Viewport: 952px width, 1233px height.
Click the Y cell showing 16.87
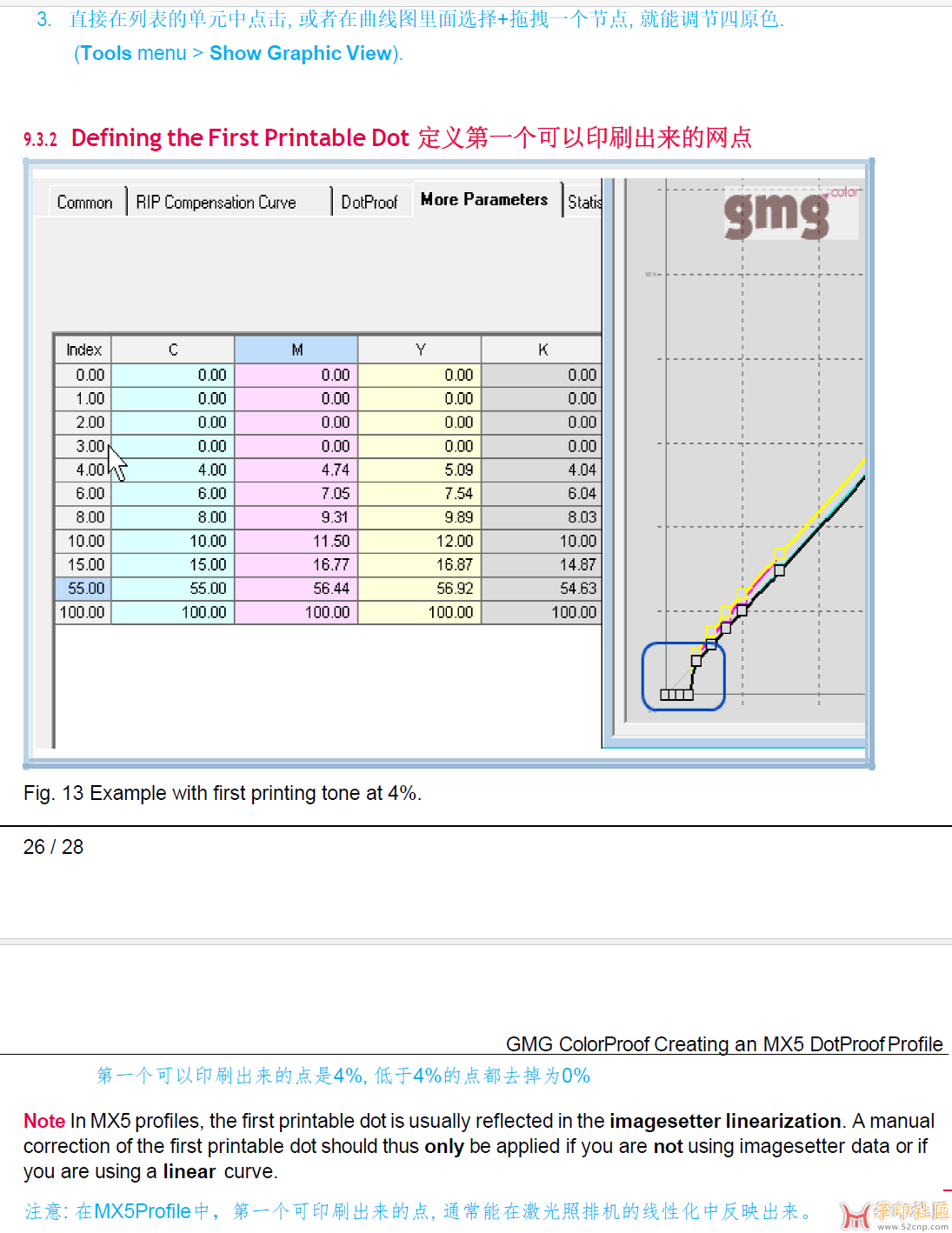click(x=420, y=564)
